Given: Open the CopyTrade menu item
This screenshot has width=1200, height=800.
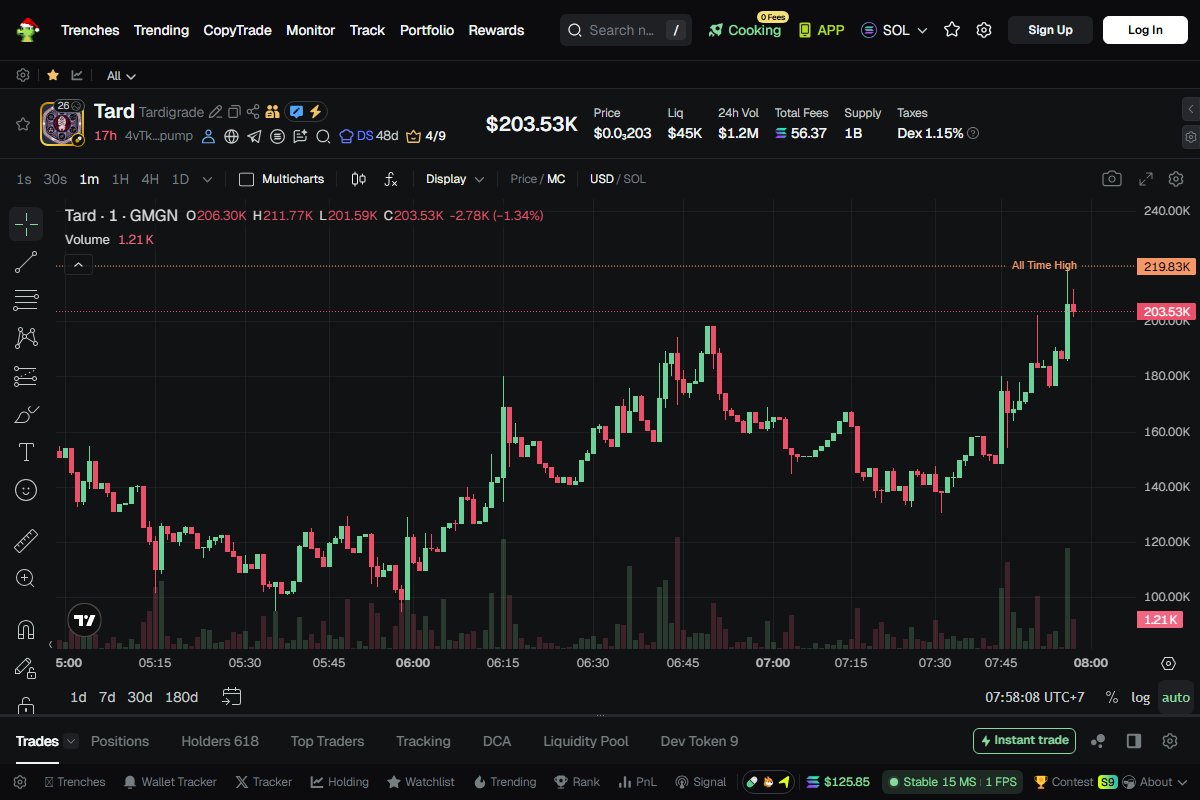Looking at the screenshot, I should tap(237, 30).
